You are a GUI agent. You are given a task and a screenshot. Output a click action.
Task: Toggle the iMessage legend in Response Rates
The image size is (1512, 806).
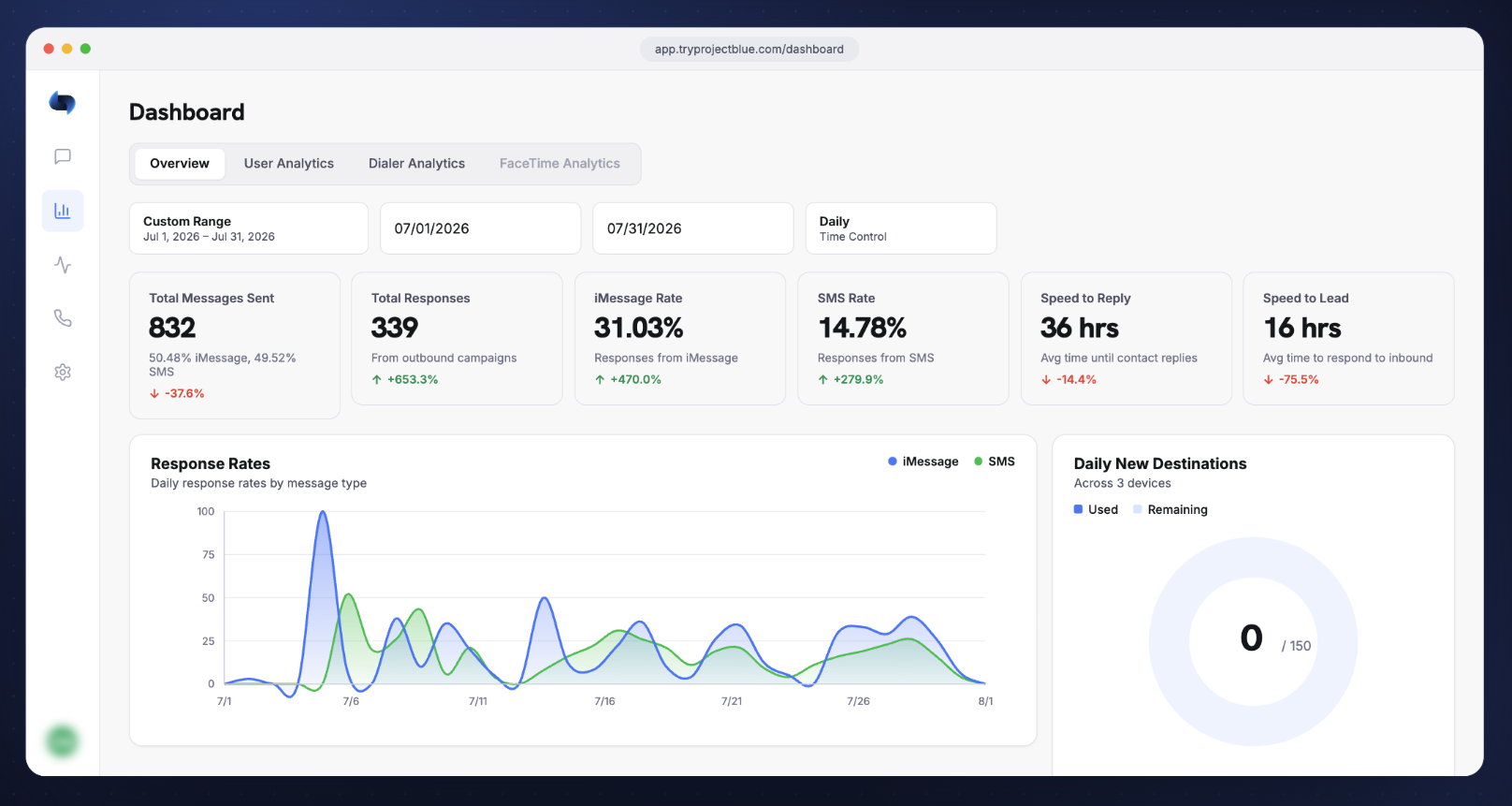click(923, 462)
